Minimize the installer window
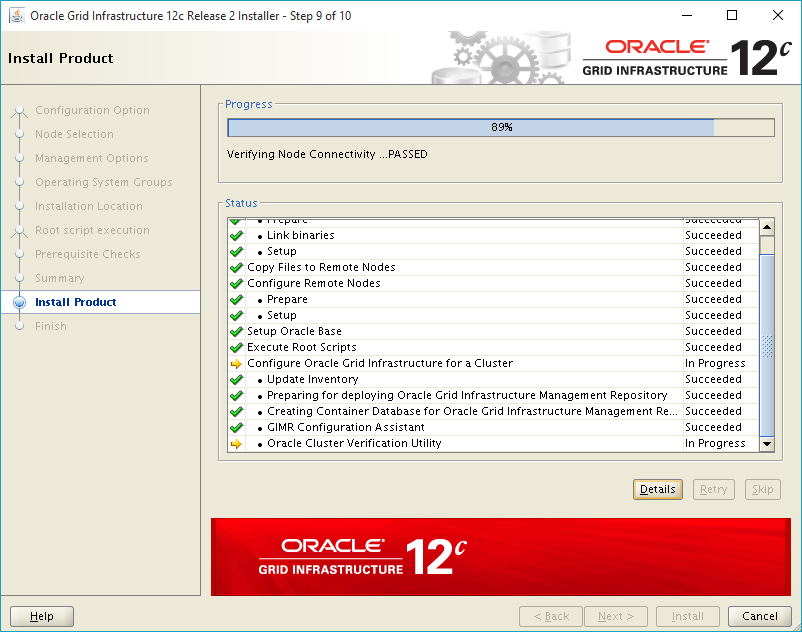 687,15
